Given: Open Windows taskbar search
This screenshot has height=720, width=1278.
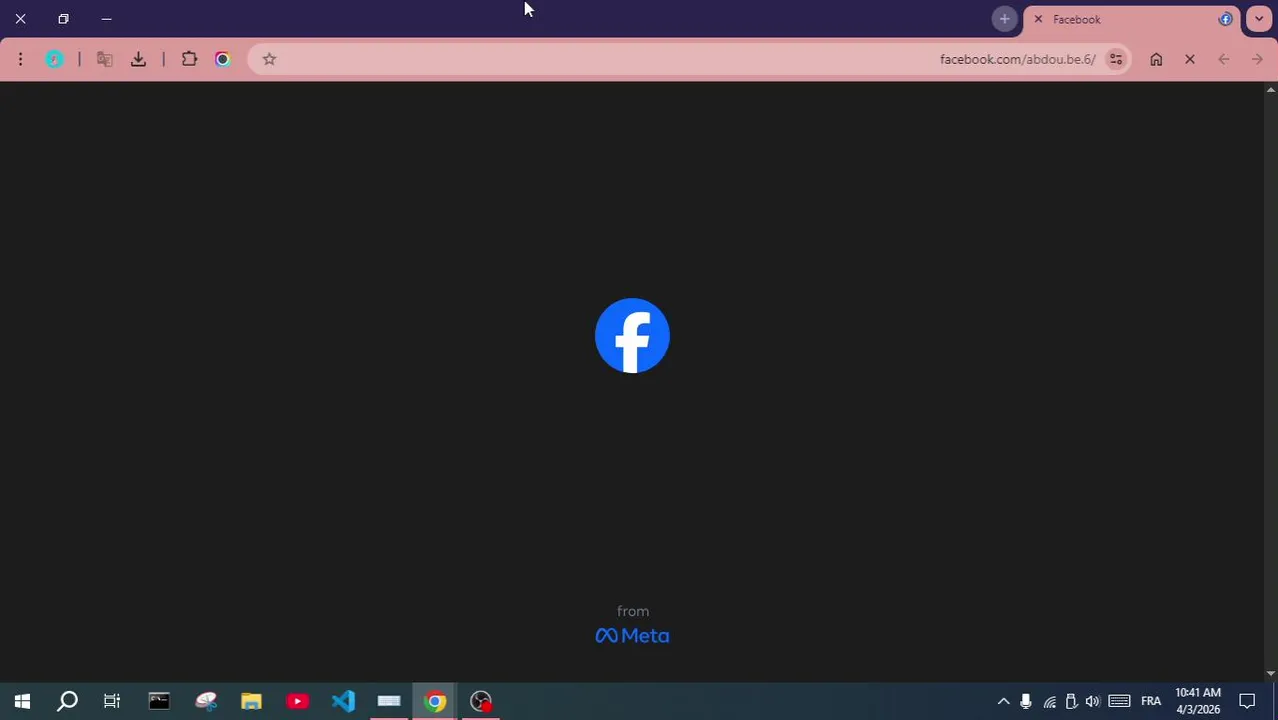Looking at the screenshot, I should [67, 701].
